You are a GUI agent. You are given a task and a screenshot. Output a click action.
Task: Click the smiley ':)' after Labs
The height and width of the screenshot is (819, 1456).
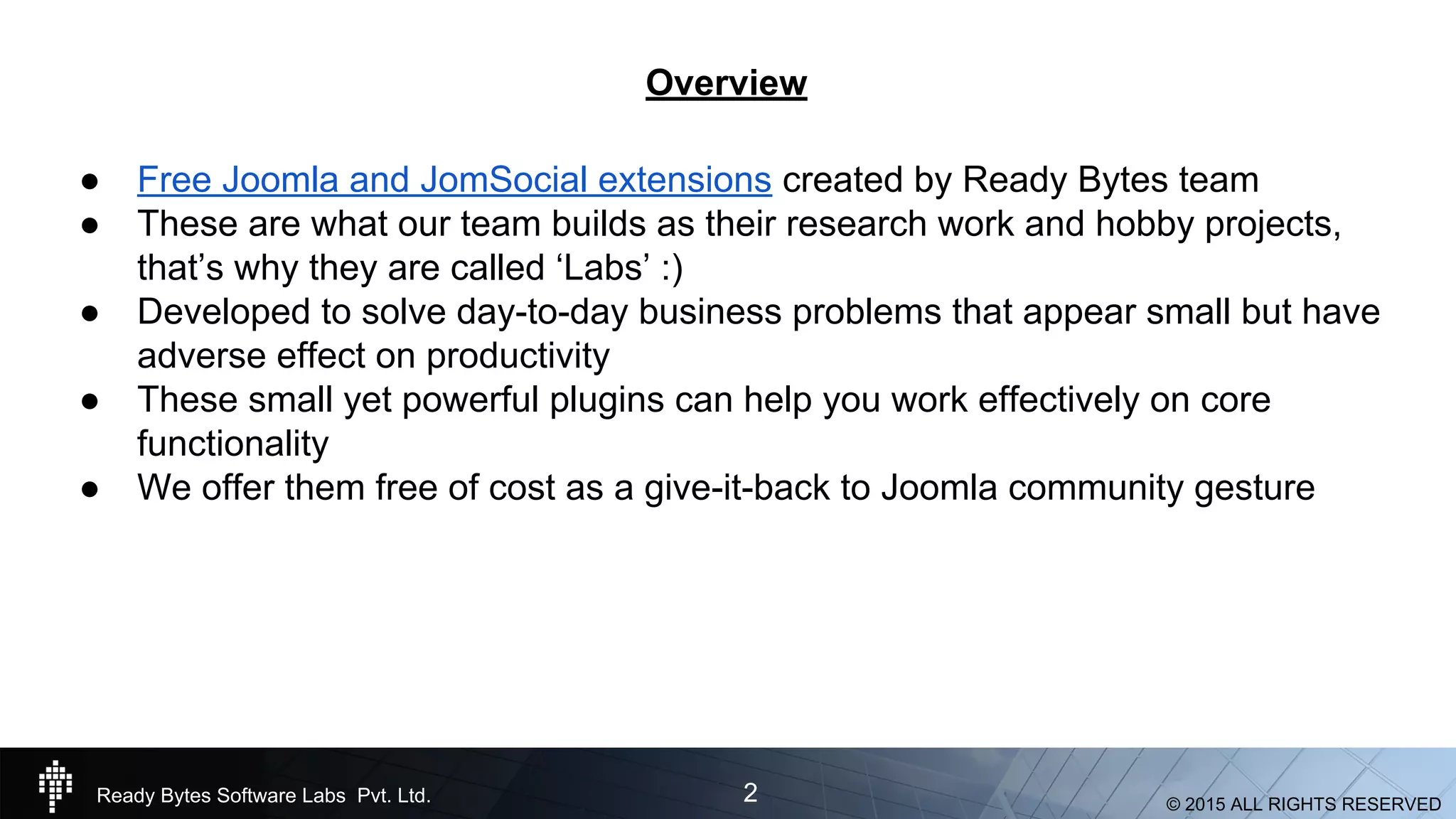[672, 268]
